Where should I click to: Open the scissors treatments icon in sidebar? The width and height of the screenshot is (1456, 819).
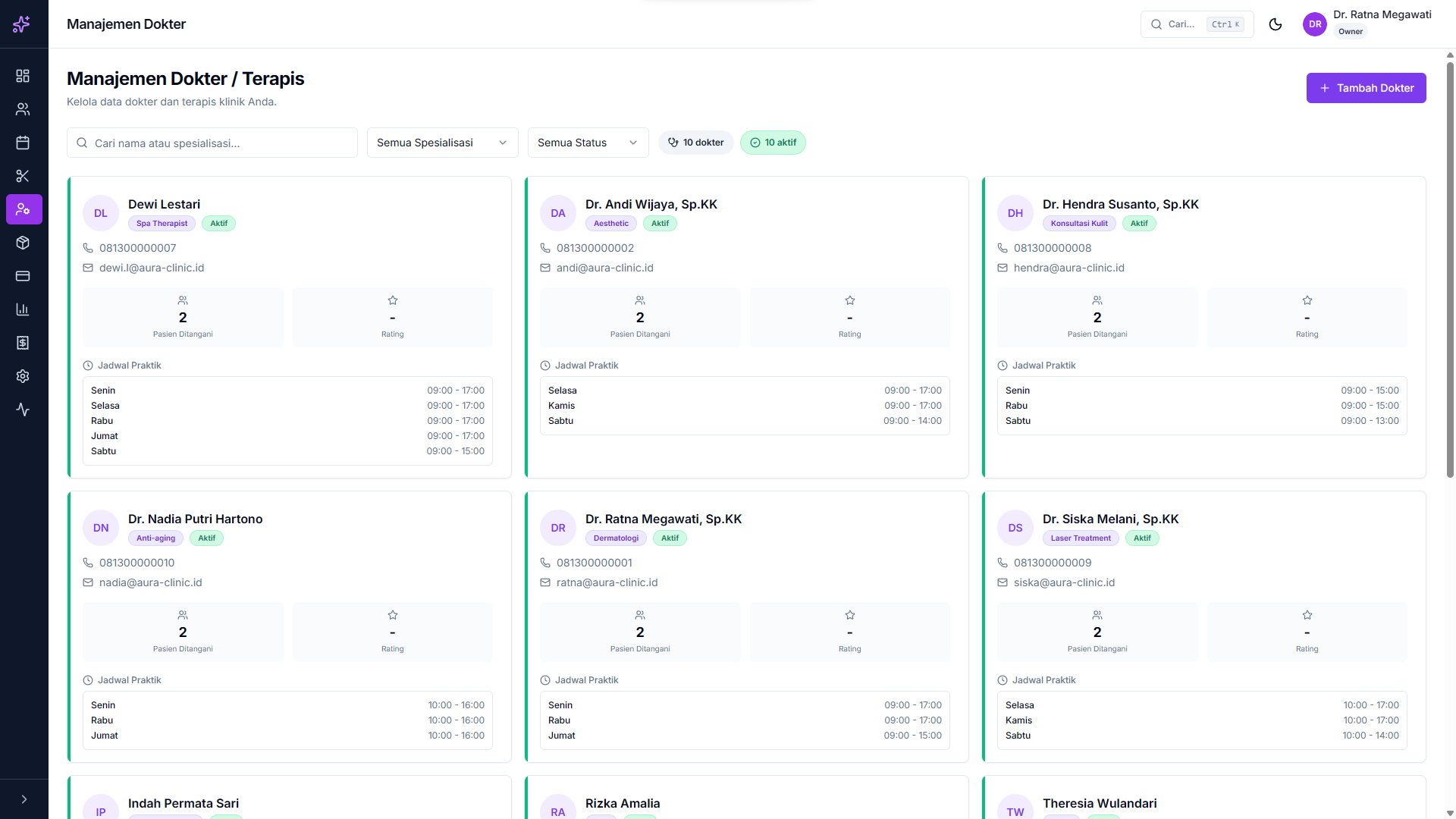tap(23, 176)
